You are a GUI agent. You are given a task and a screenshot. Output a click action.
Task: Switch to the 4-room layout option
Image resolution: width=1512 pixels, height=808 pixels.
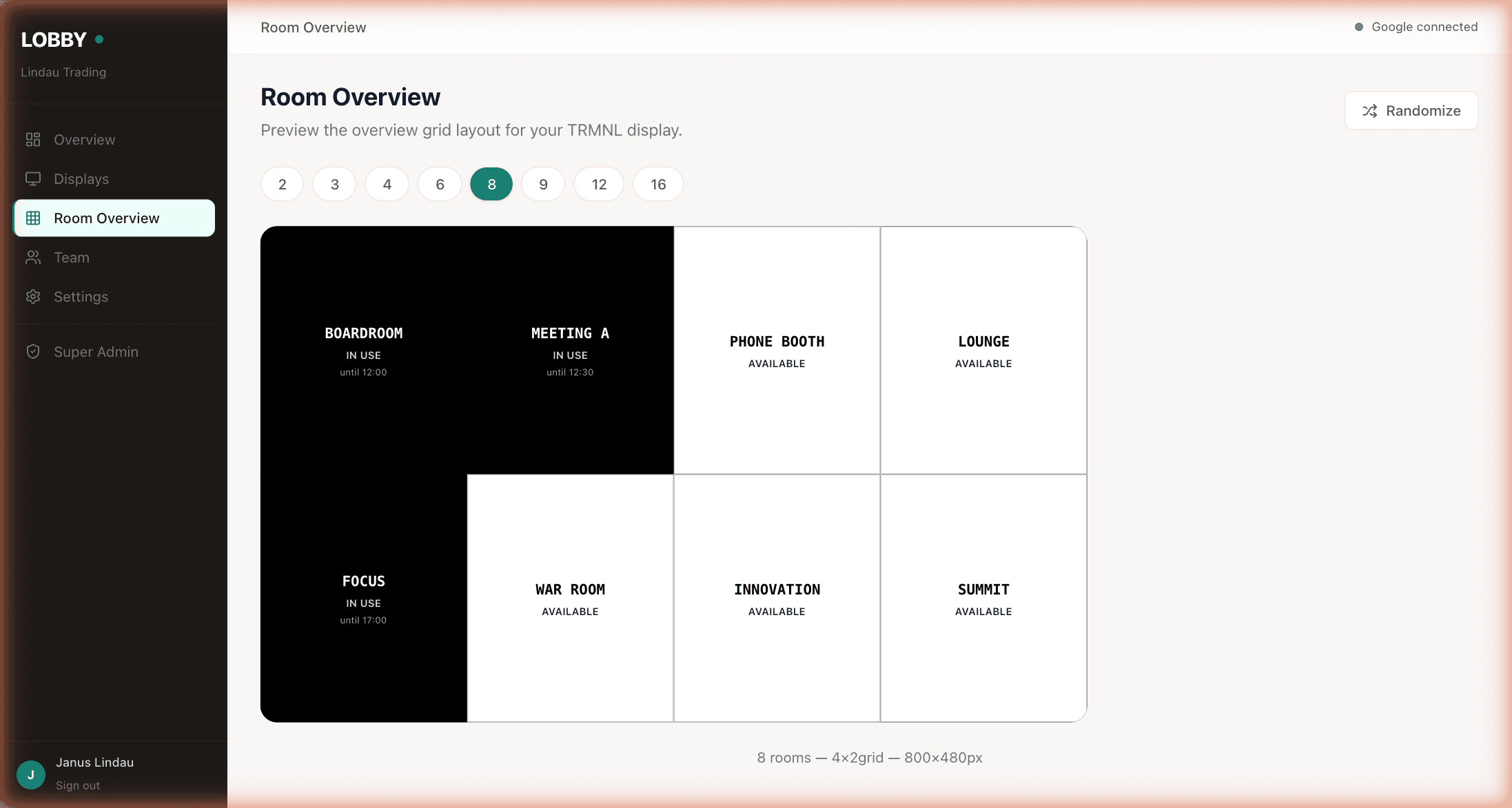point(387,184)
